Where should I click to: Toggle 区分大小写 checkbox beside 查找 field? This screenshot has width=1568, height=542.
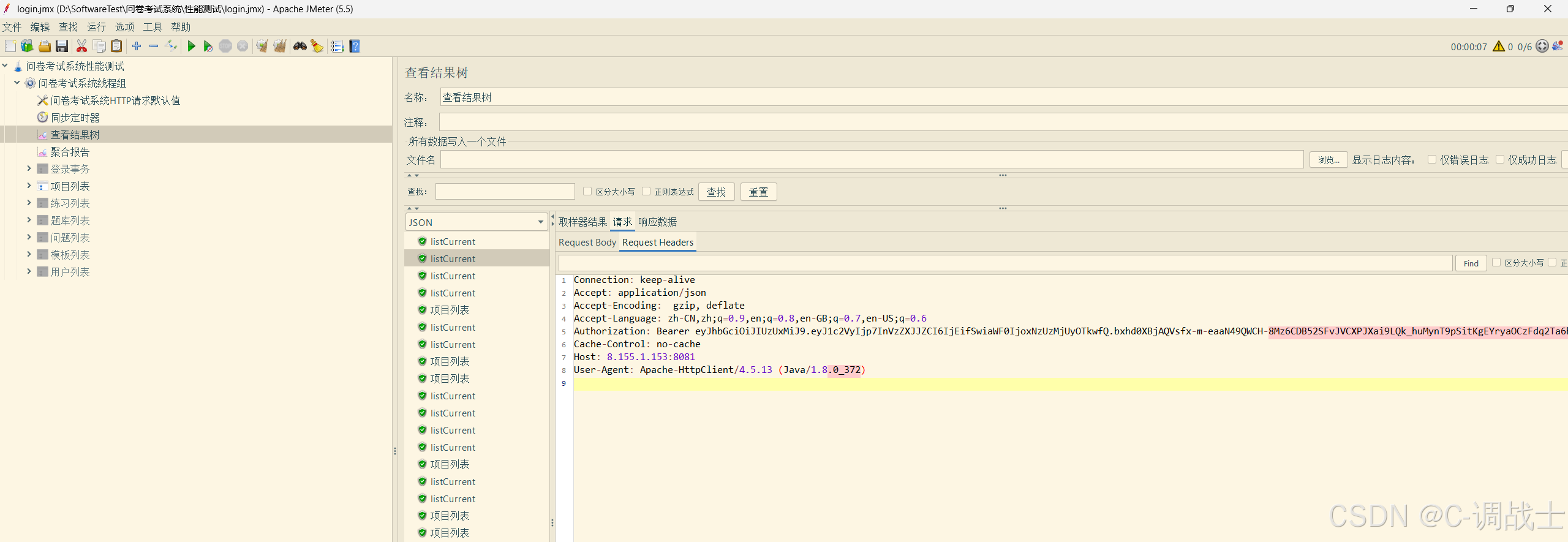coord(587,191)
